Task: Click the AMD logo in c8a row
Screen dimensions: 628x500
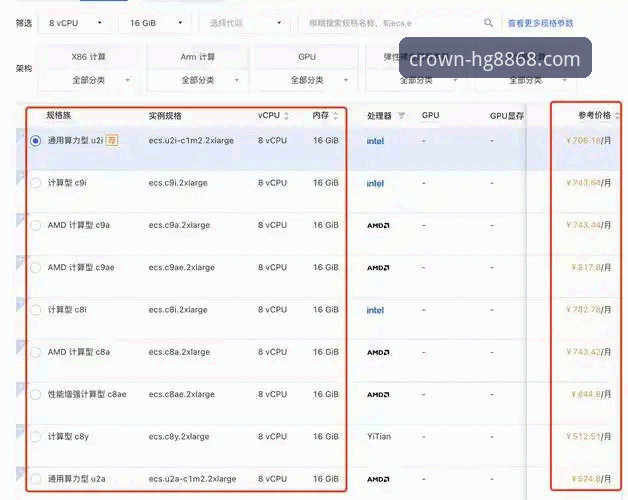Action: (x=378, y=353)
